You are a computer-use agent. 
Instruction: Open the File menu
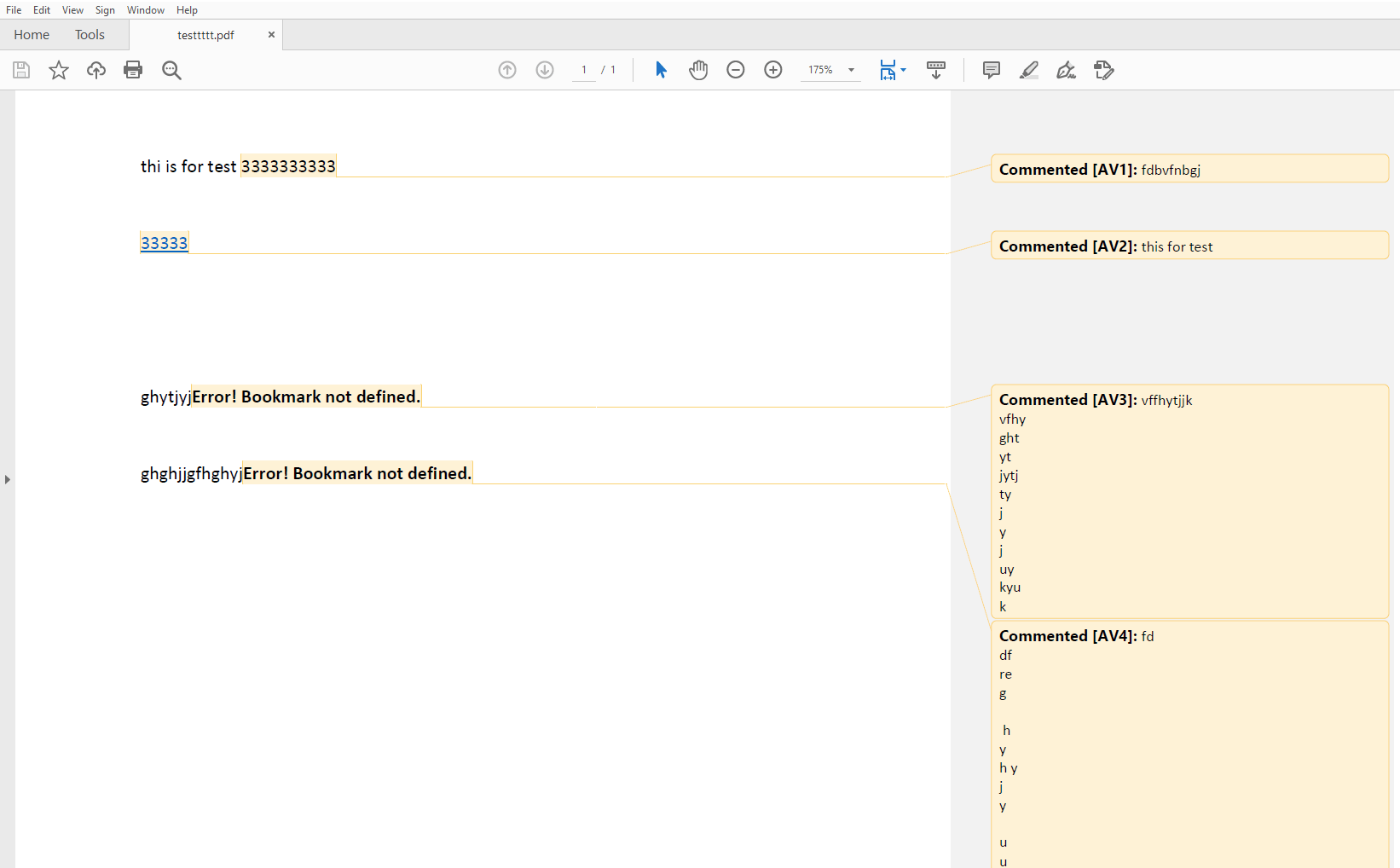pos(14,10)
